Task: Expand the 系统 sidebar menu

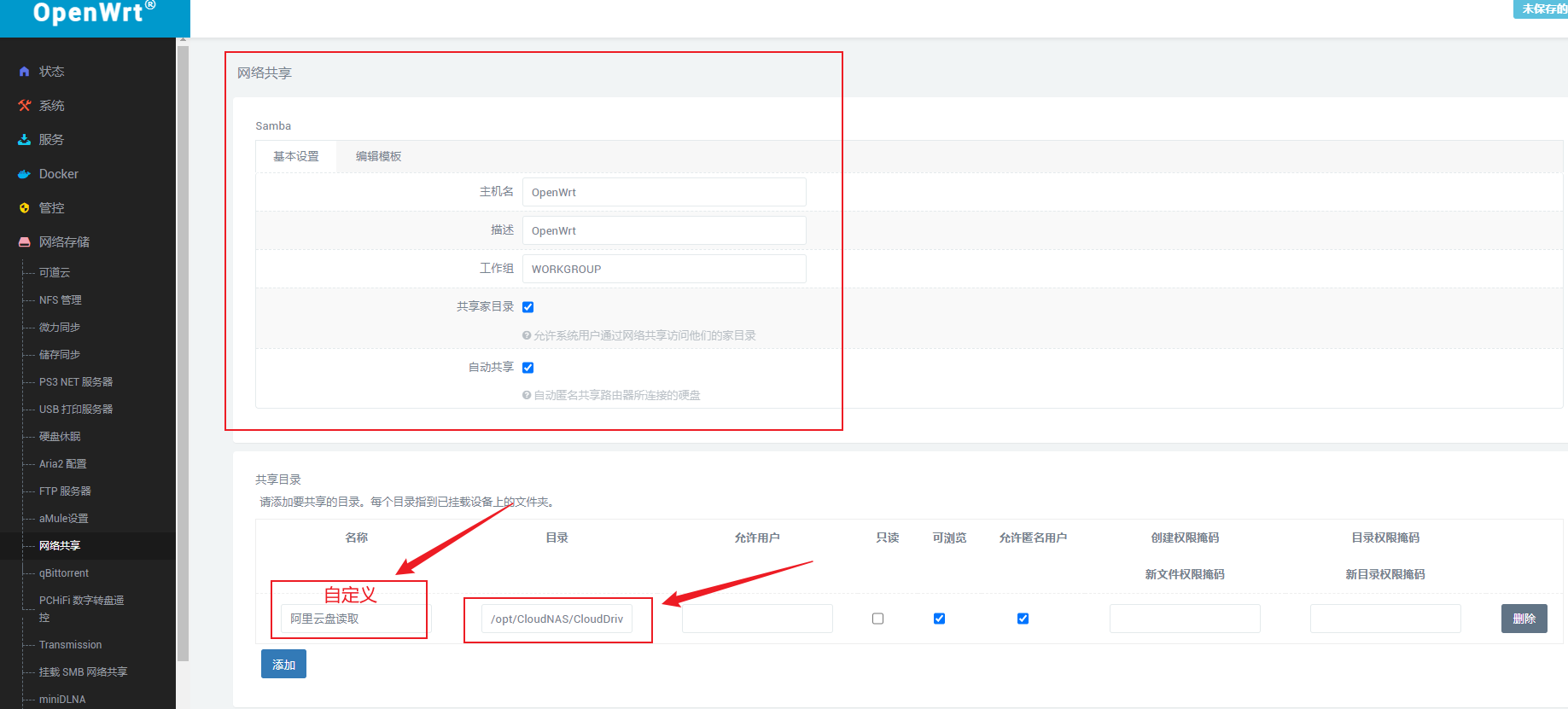Action: click(51, 106)
